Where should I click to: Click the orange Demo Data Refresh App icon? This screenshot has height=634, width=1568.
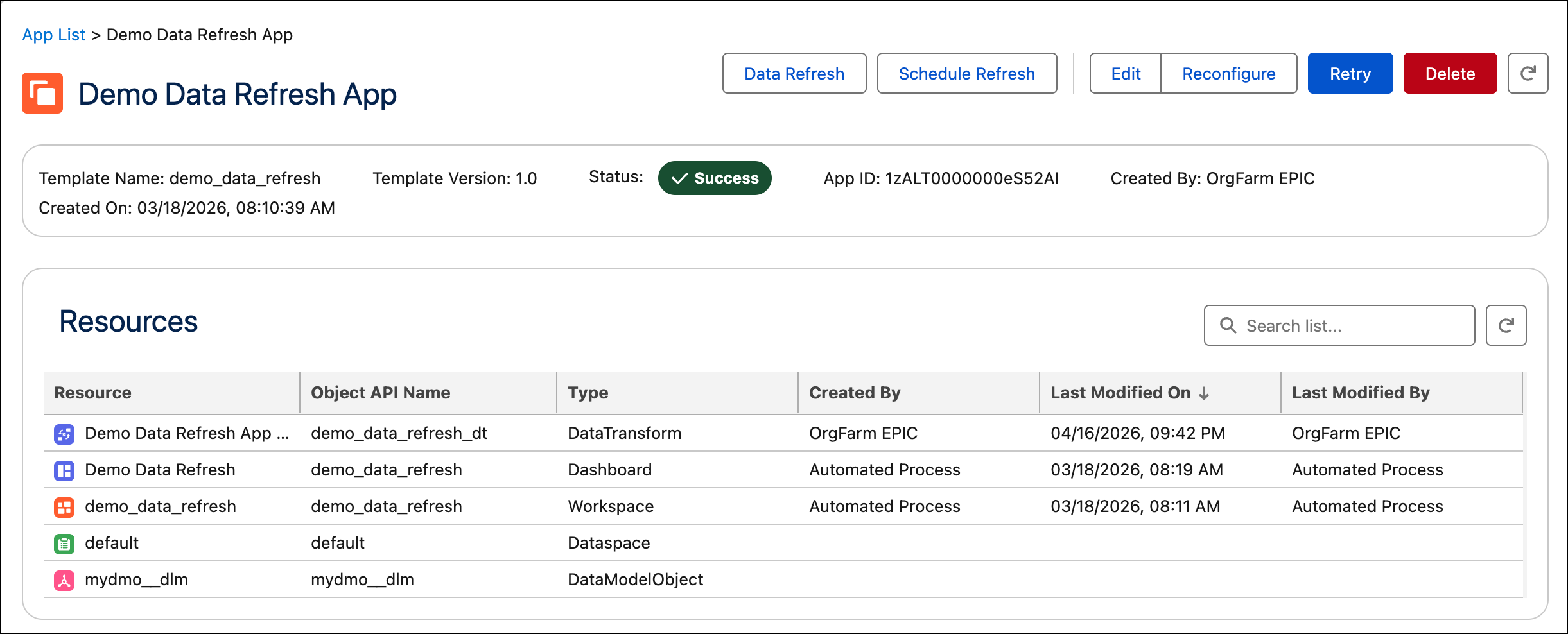42,93
